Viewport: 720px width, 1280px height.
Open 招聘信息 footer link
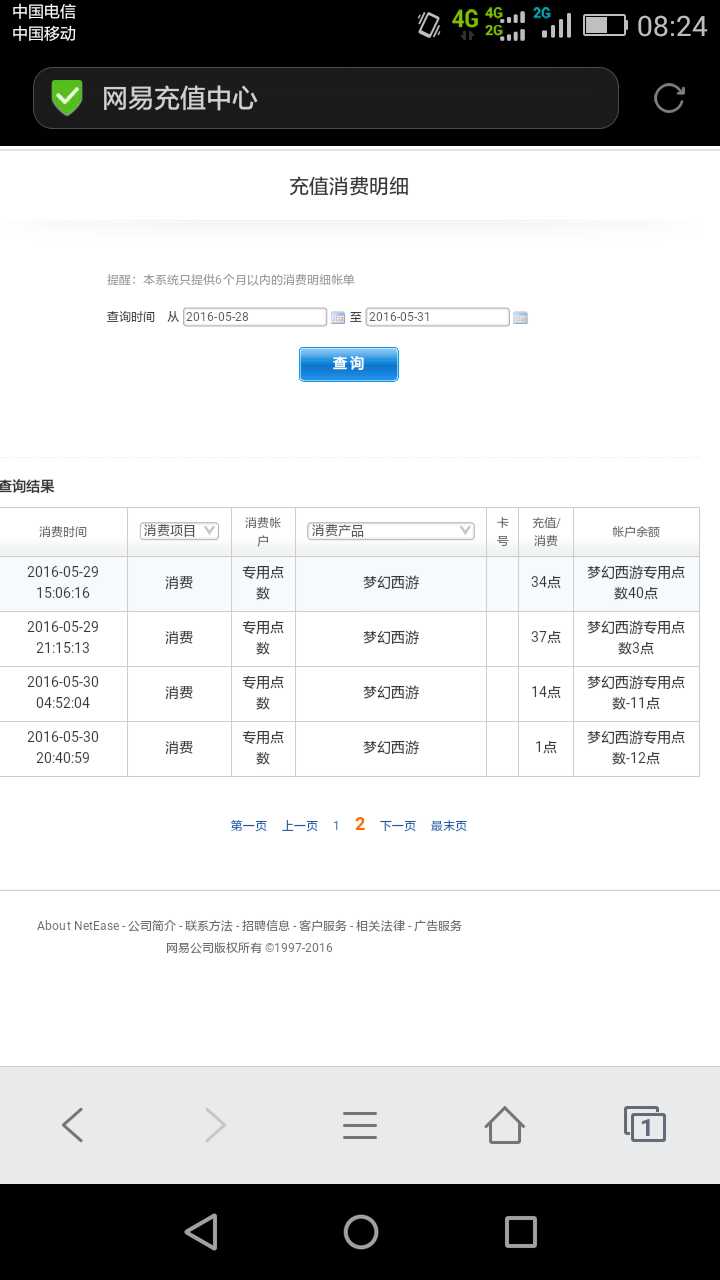click(266, 926)
